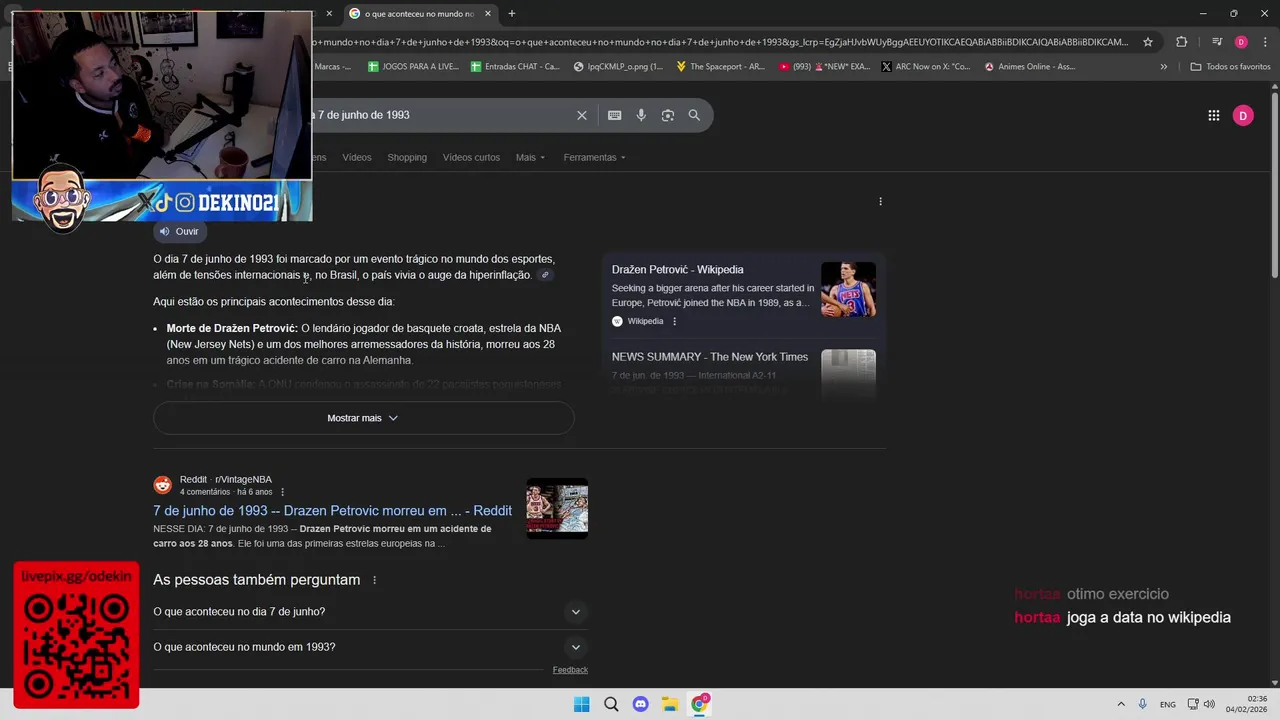This screenshot has height=720, width=1280.
Task: Open AI overview three-dot options
Action: click(880, 201)
